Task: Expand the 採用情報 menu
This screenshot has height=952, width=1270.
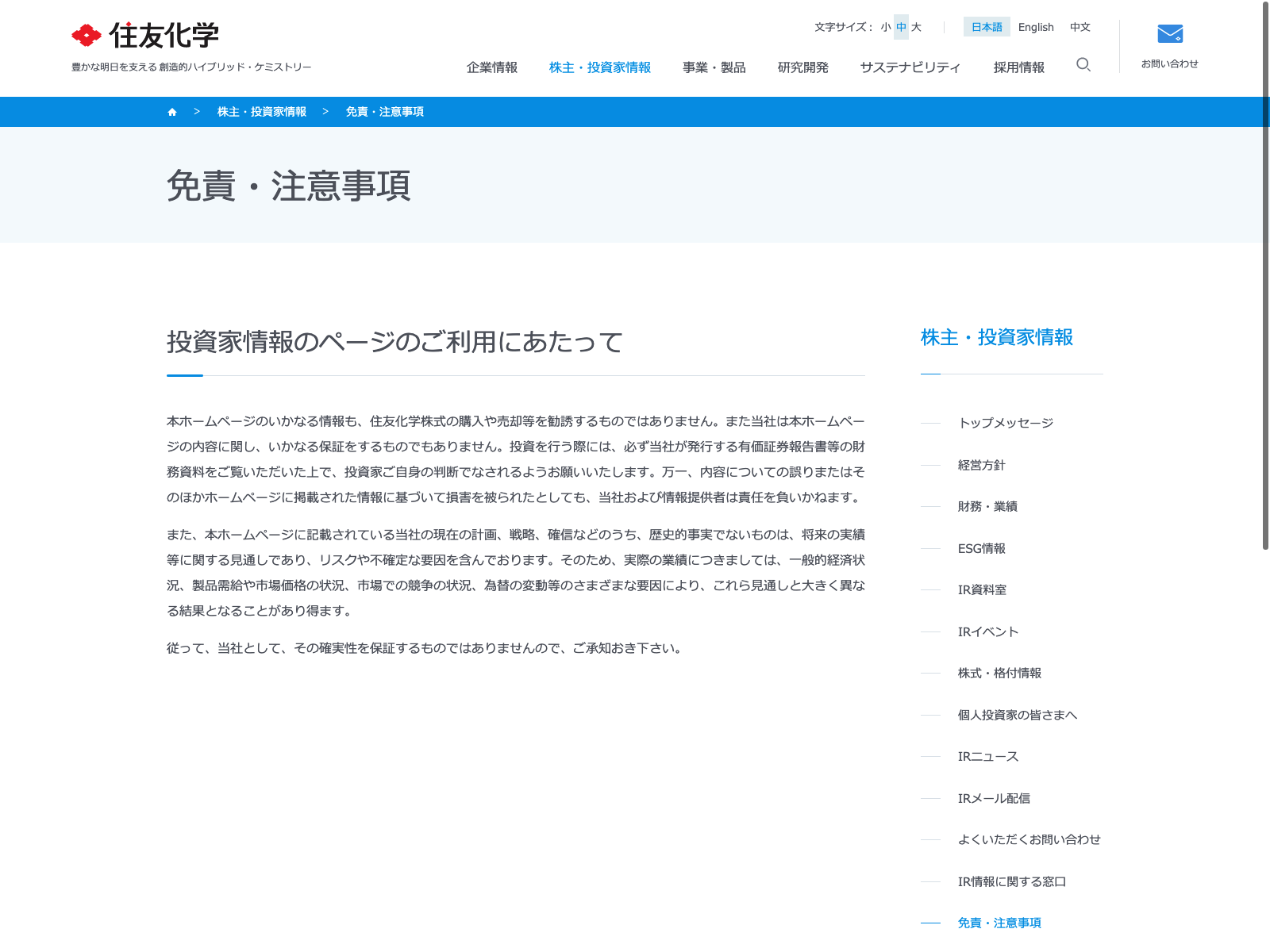Action: [1018, 67]
